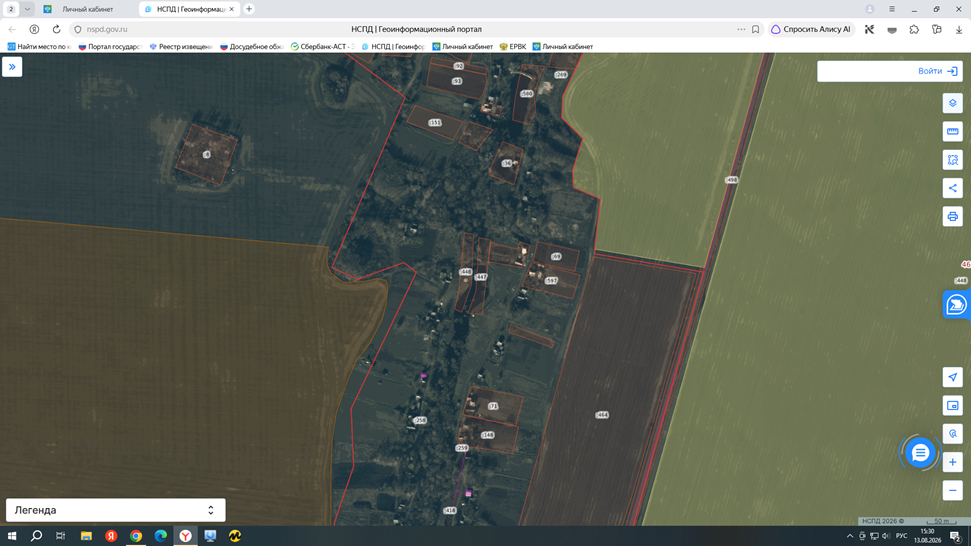Expand the Легенда panel
971x546 pixels.
(116, 510)
